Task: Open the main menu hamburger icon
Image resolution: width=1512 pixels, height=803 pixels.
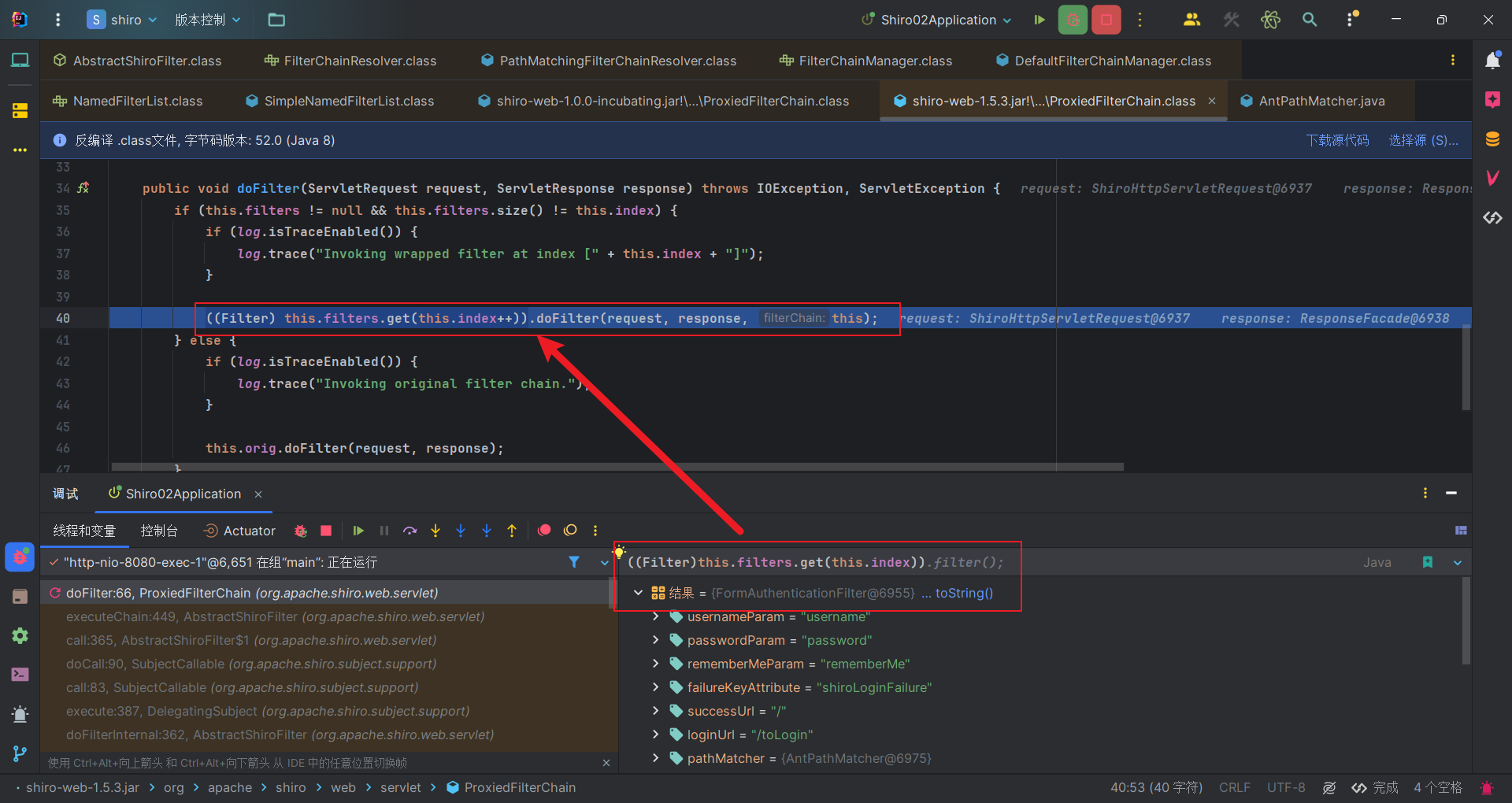Action: click(57, 20)
